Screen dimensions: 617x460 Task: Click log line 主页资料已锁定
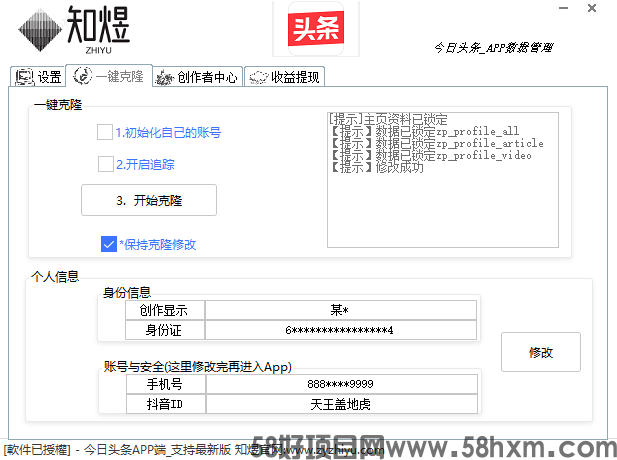388,119
